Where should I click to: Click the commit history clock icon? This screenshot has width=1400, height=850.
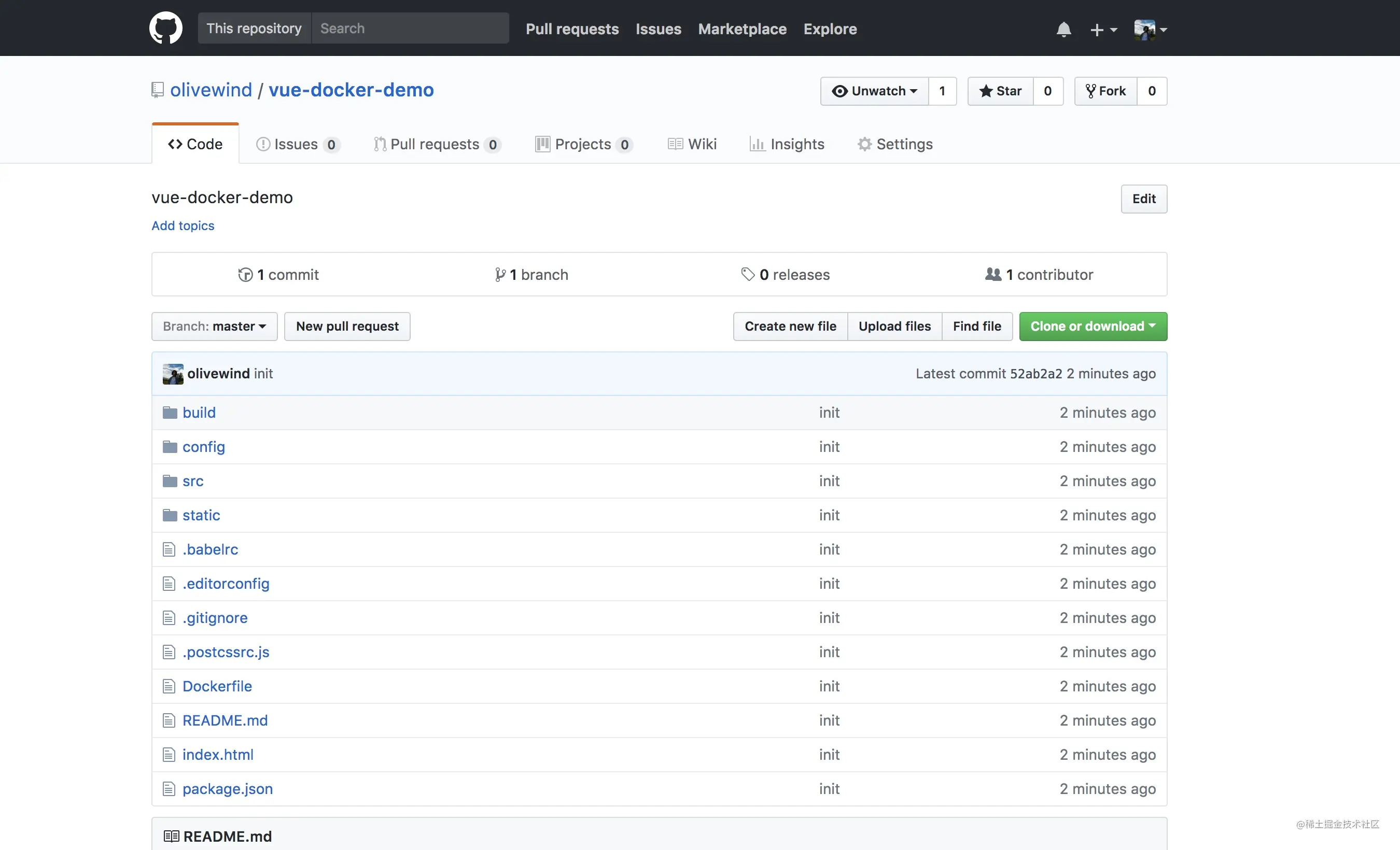click(245, 275)
